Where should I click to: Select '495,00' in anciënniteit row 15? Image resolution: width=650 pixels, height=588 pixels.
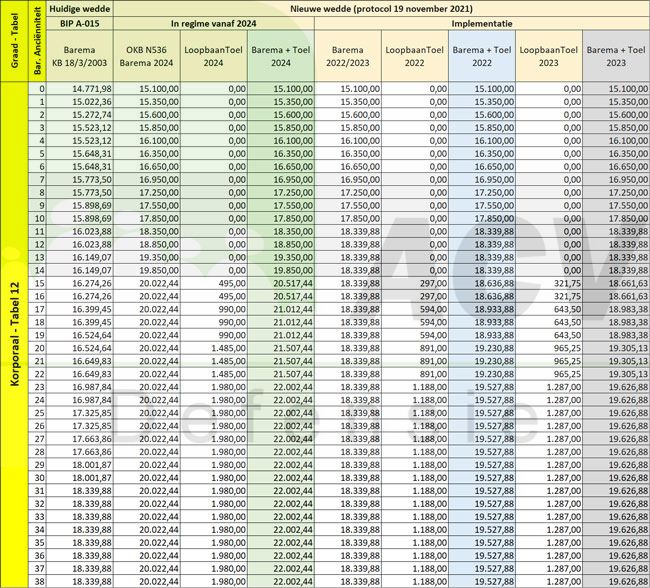click(x=232, y=283)
